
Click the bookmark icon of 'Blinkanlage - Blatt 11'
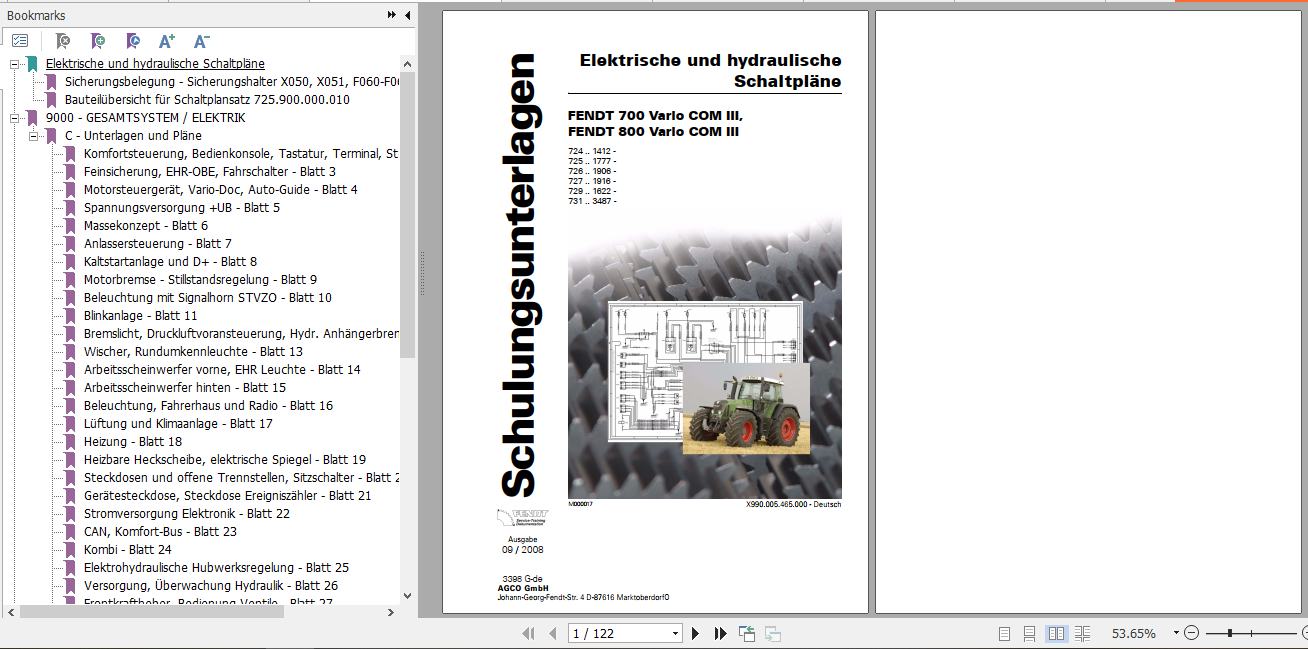point(70,316)
